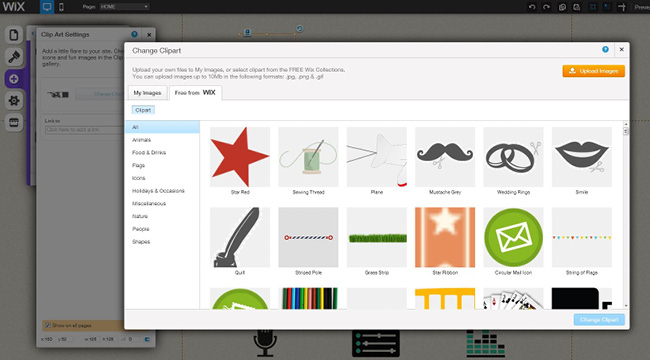Open the Pages icon in left sidebar
This screenshot has width=650, height=360.
click(x=14, y=35)
